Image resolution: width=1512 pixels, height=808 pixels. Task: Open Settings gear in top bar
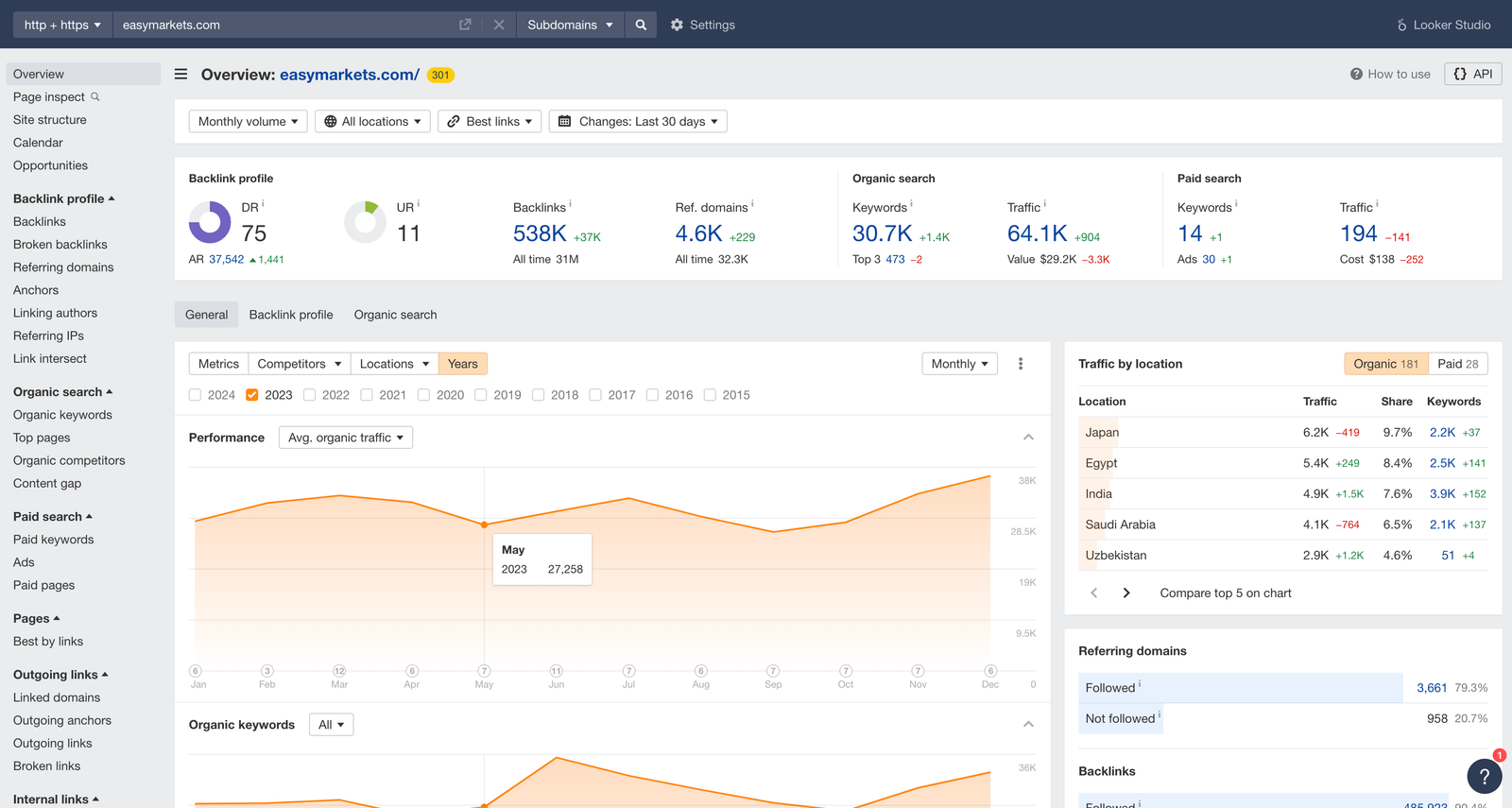point(677,25)
